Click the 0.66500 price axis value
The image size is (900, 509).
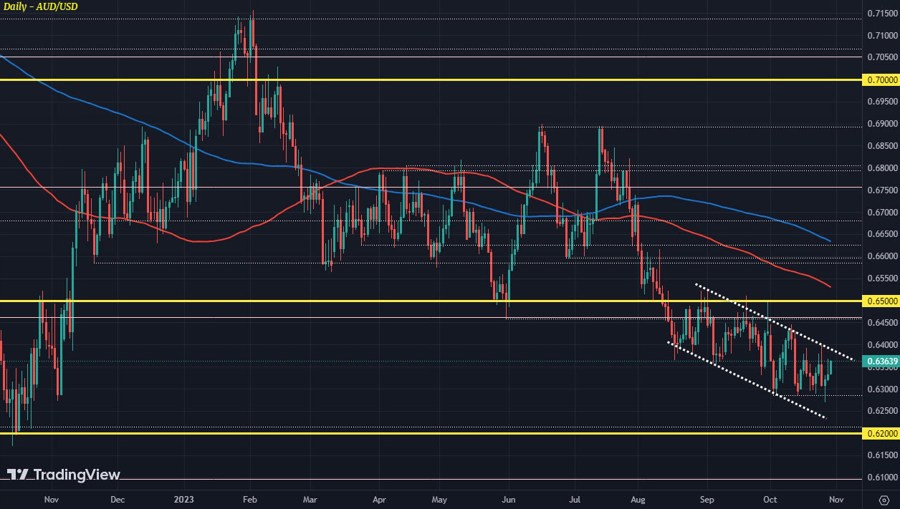tap(883, 234)
